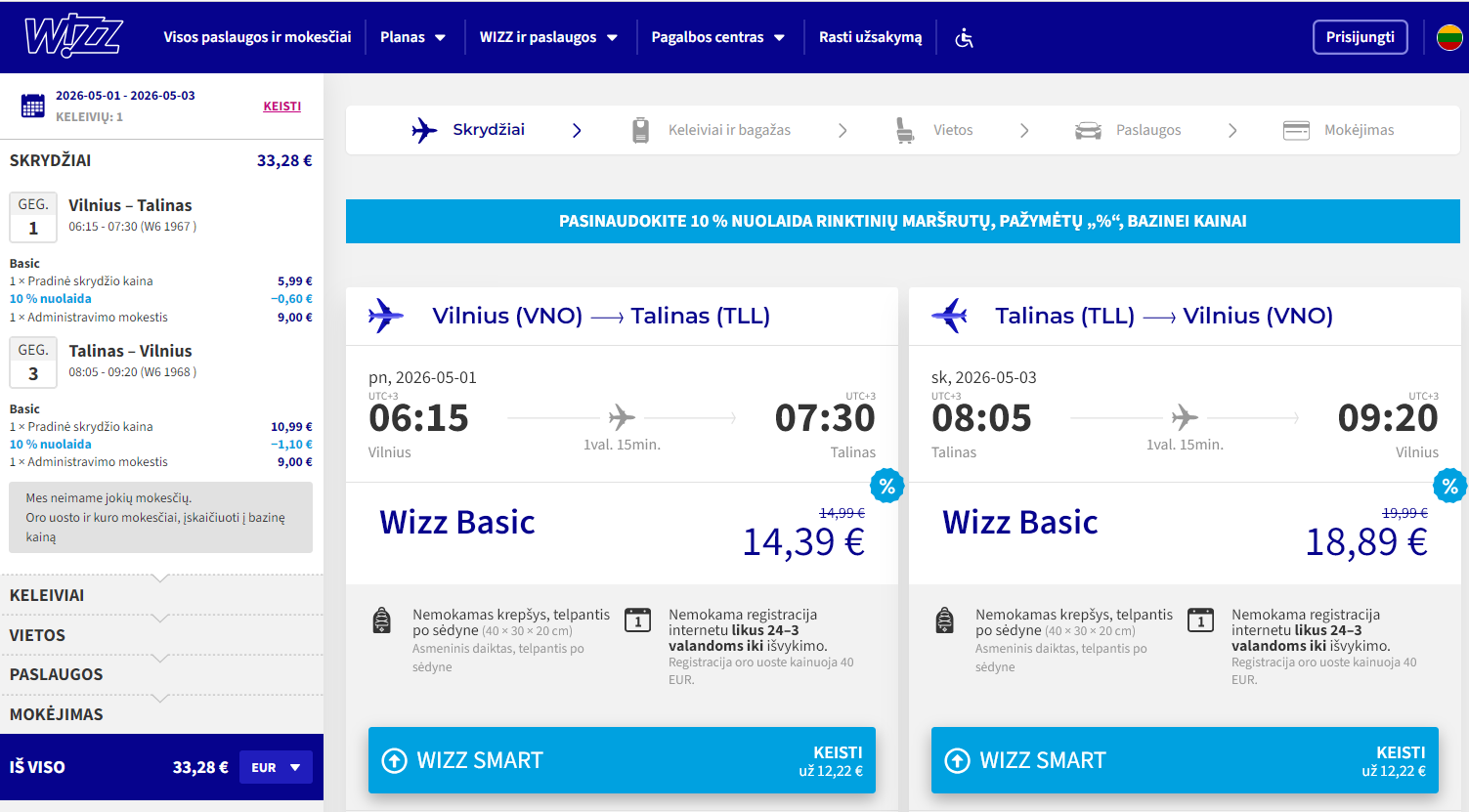Open language options via the Lithuanian flag icon

point(1450,36)
